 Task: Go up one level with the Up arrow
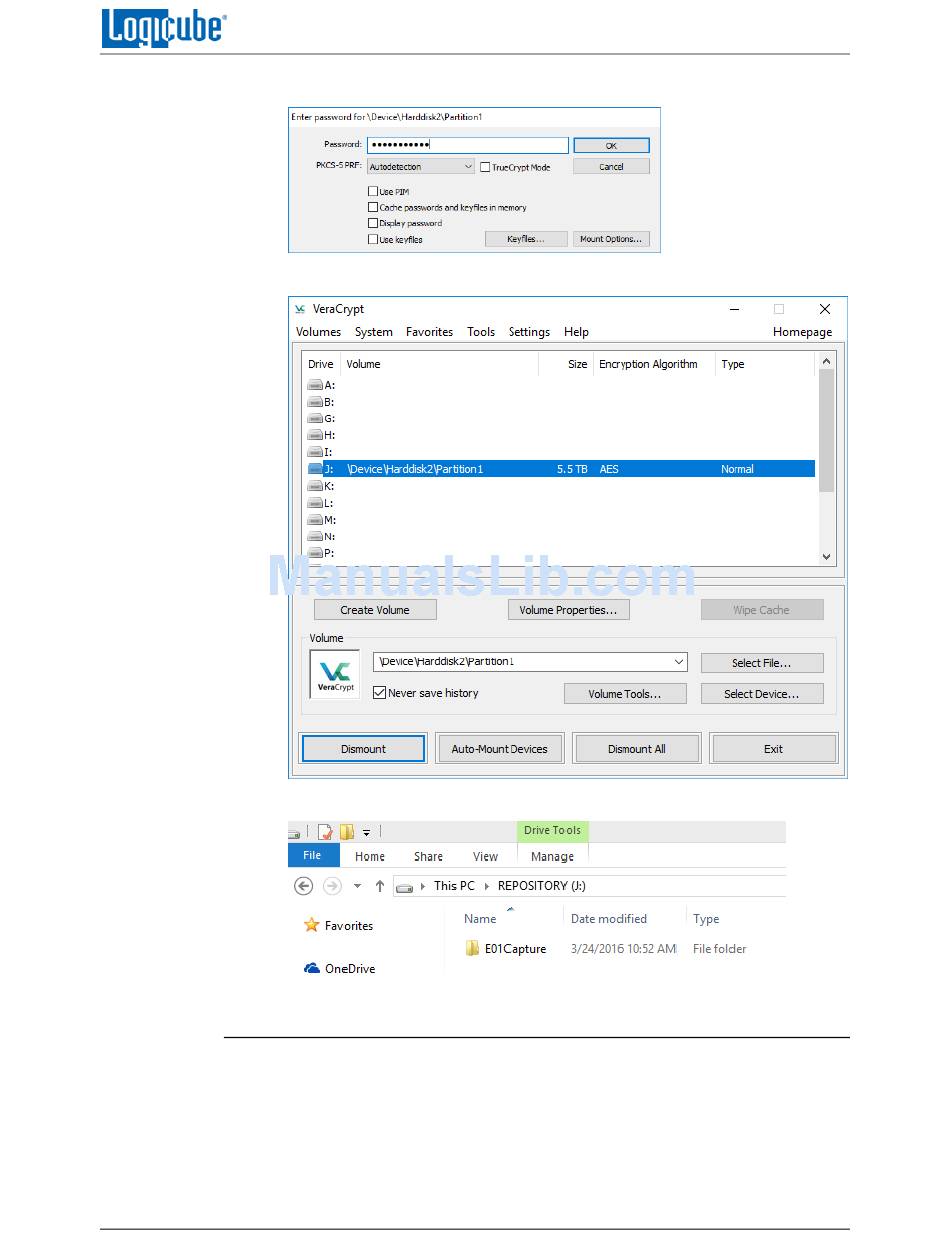click(x=380, y=886)
